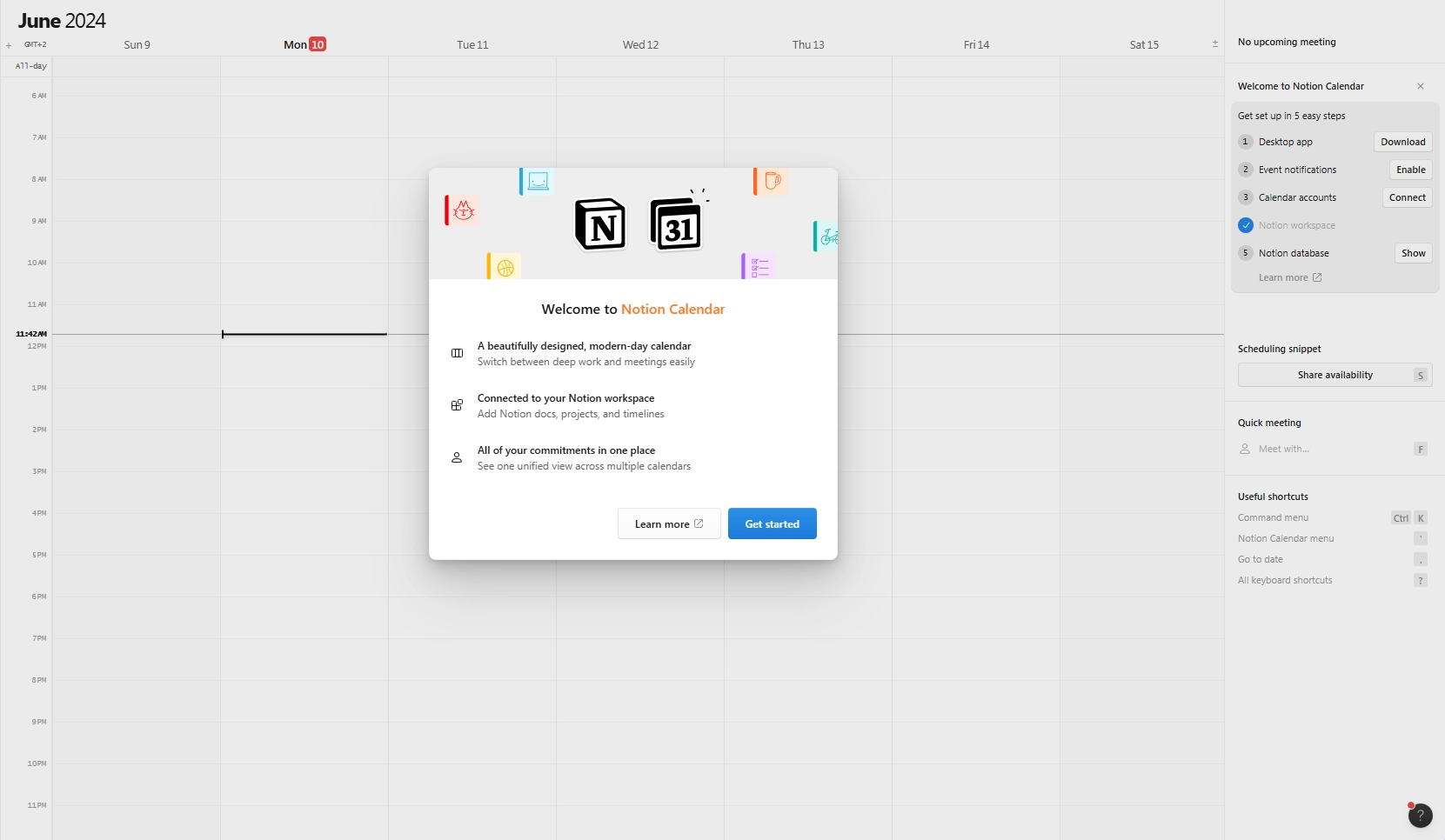Click the current time indicator on Monday

pyautogui.click(x=304, y=334)
